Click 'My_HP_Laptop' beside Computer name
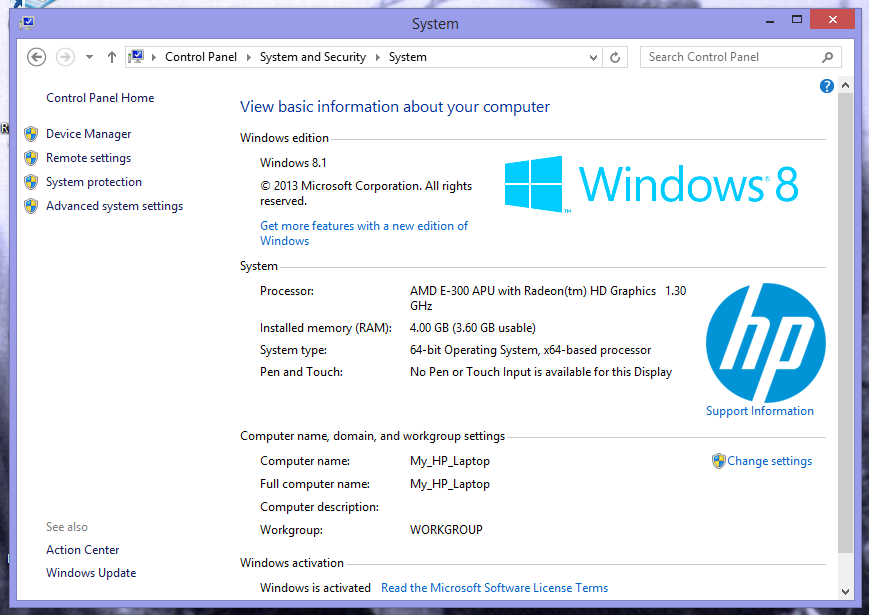869x615 pixels. tap(449, 461)
